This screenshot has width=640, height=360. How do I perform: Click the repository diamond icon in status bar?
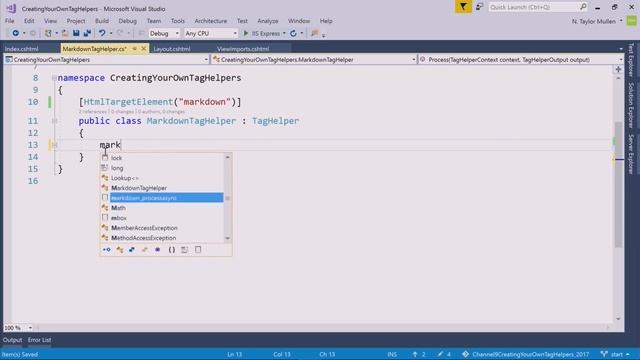point(465,354)
